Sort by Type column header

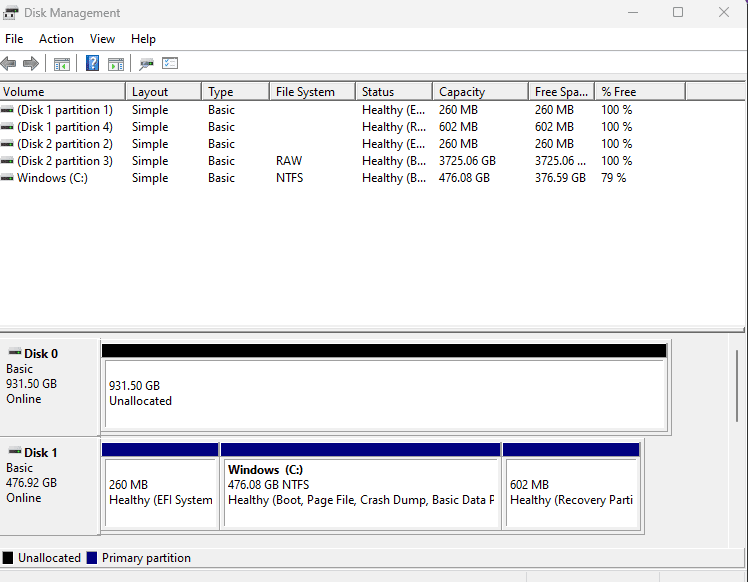(236, 92)
